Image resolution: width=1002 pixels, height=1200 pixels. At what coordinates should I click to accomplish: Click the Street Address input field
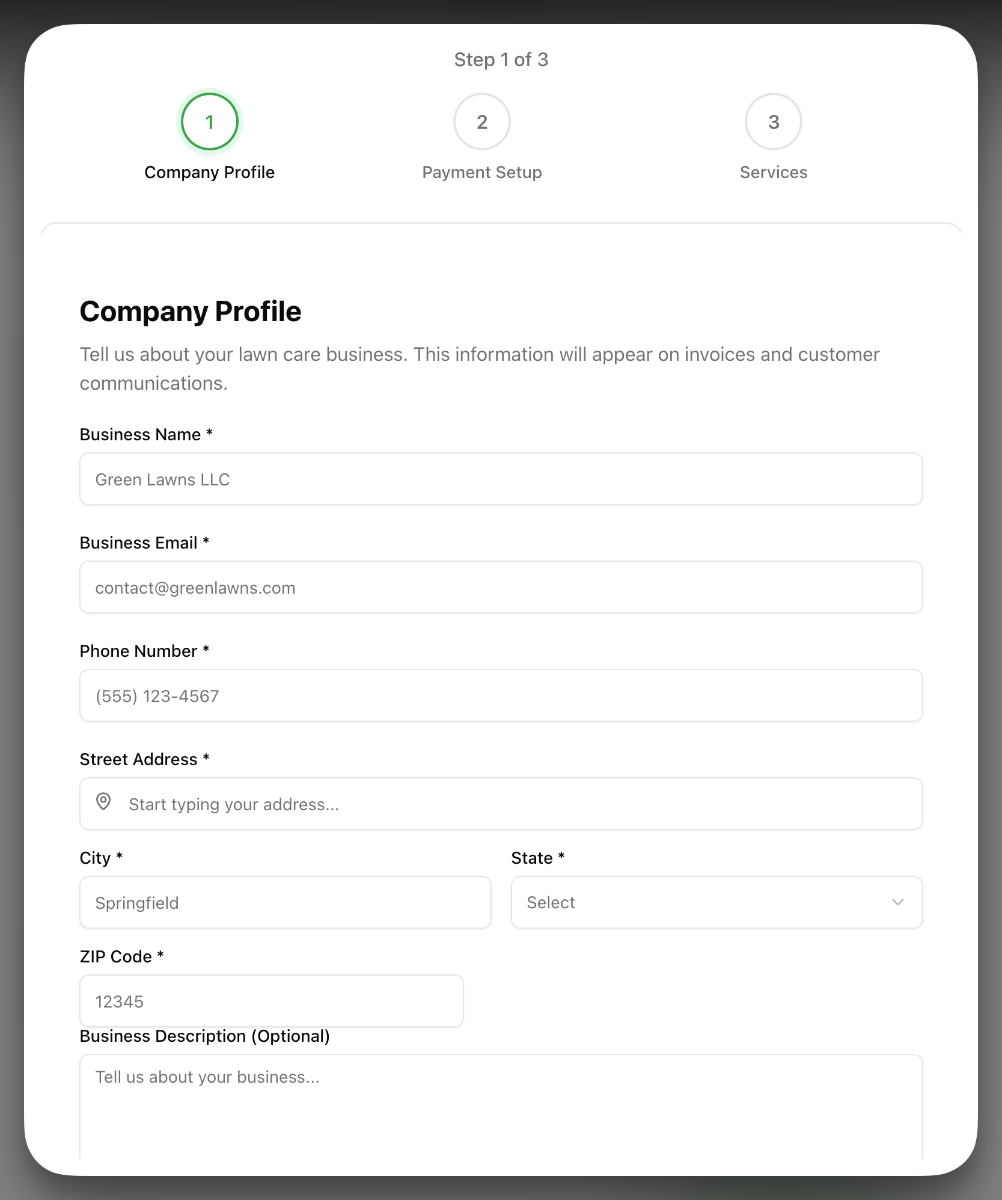point(501,803)
